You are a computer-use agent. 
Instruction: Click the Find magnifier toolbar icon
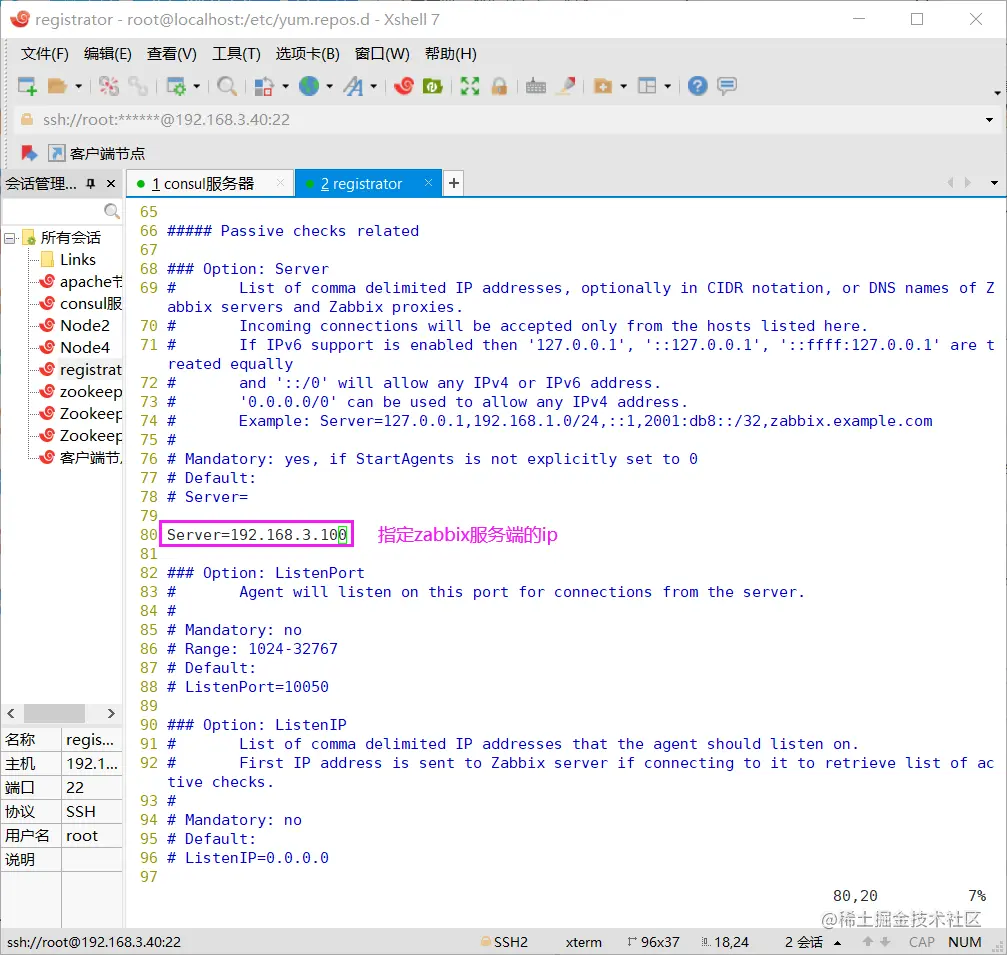point(226,85)
